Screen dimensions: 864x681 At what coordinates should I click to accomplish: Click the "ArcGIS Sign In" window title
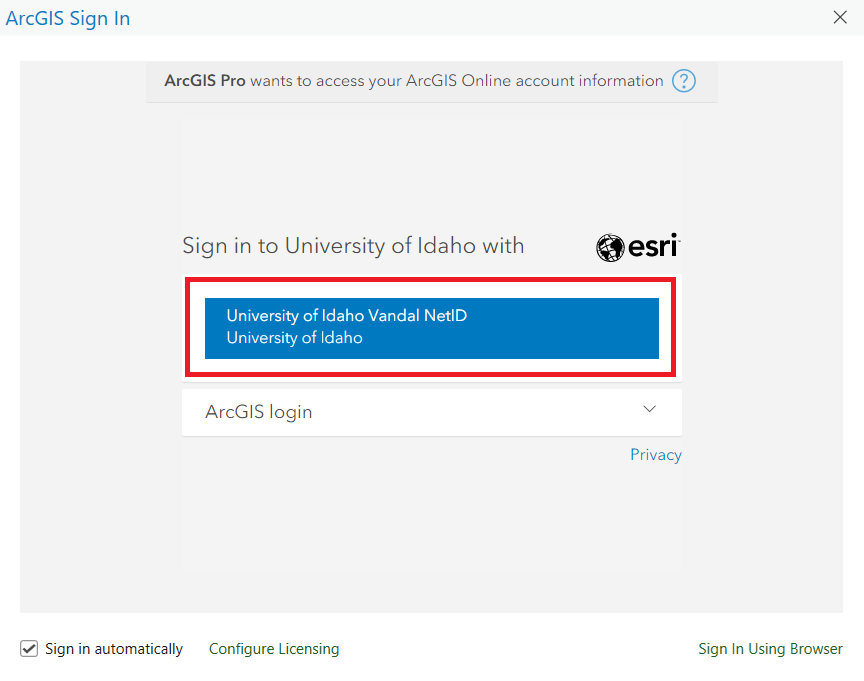click(68, 18)
